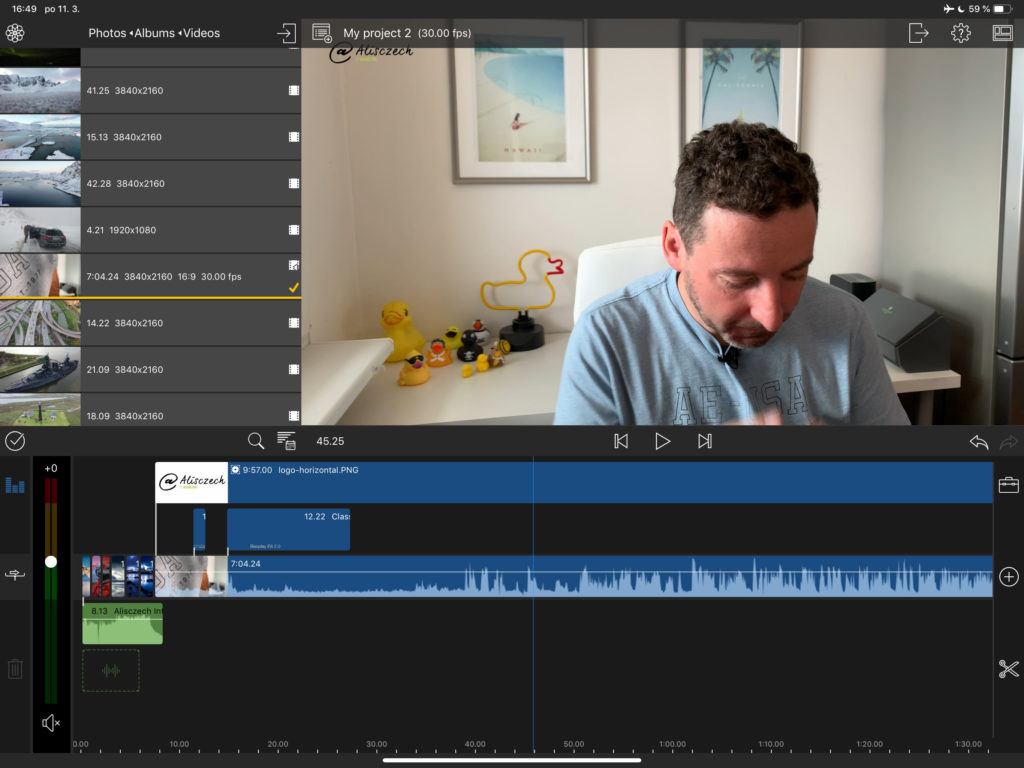The image size is (1024, 768).
Task: Tap the 16:49 clock in status bar
Action: click(24, 9)
